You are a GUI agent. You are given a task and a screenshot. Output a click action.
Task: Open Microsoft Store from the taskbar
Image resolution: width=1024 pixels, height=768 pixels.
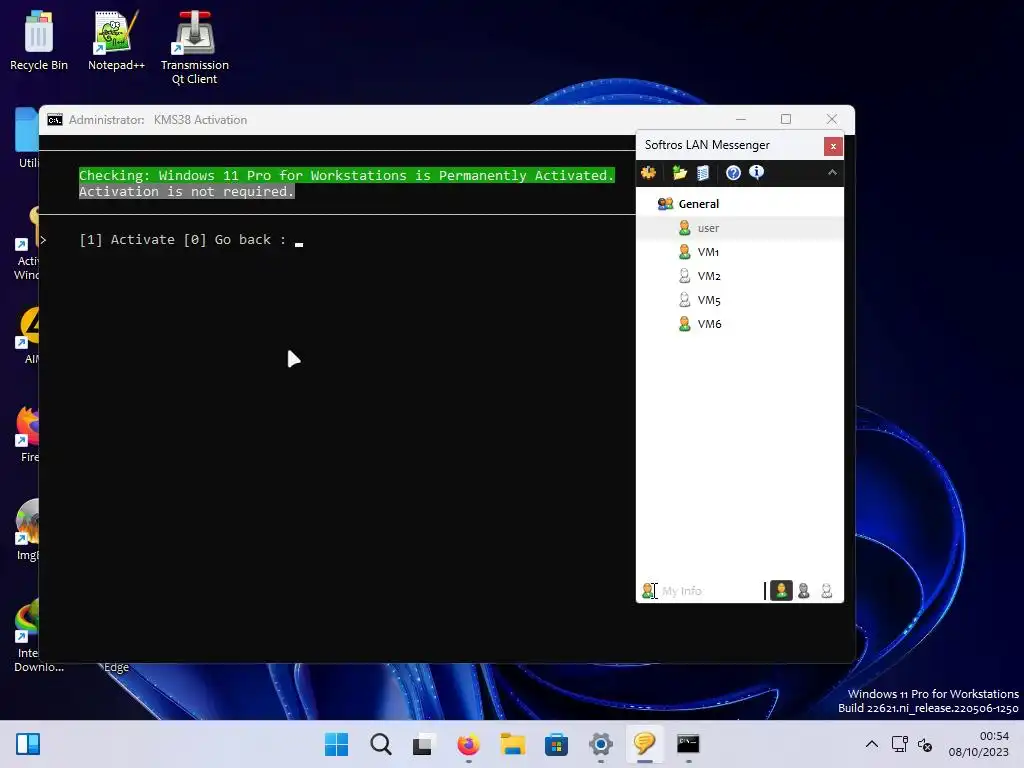[556, 744]
